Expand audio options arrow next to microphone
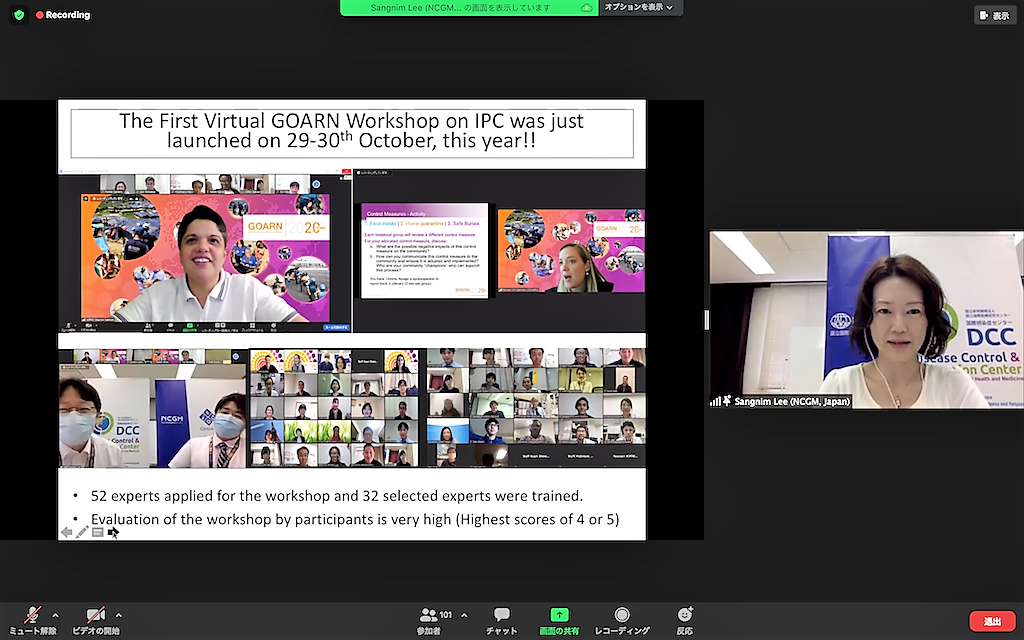This screenshot has height=640, width=1024. pyautogui.click(x=55, y=615)
